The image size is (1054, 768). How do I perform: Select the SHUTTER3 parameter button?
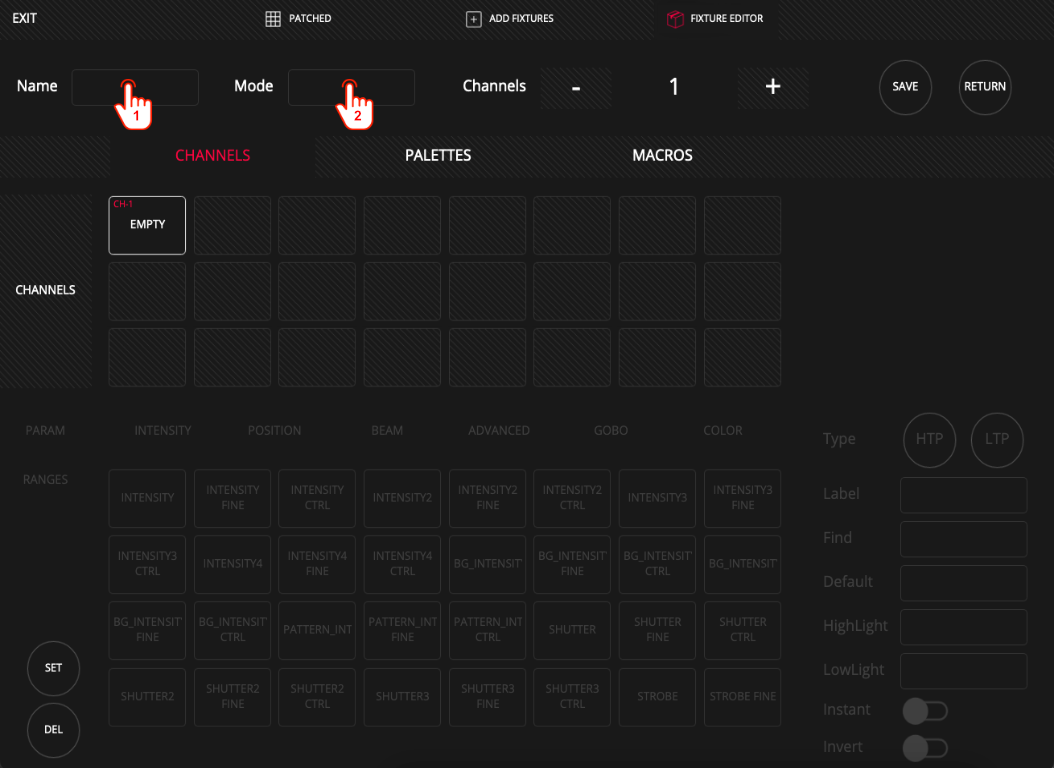point(402,697)
